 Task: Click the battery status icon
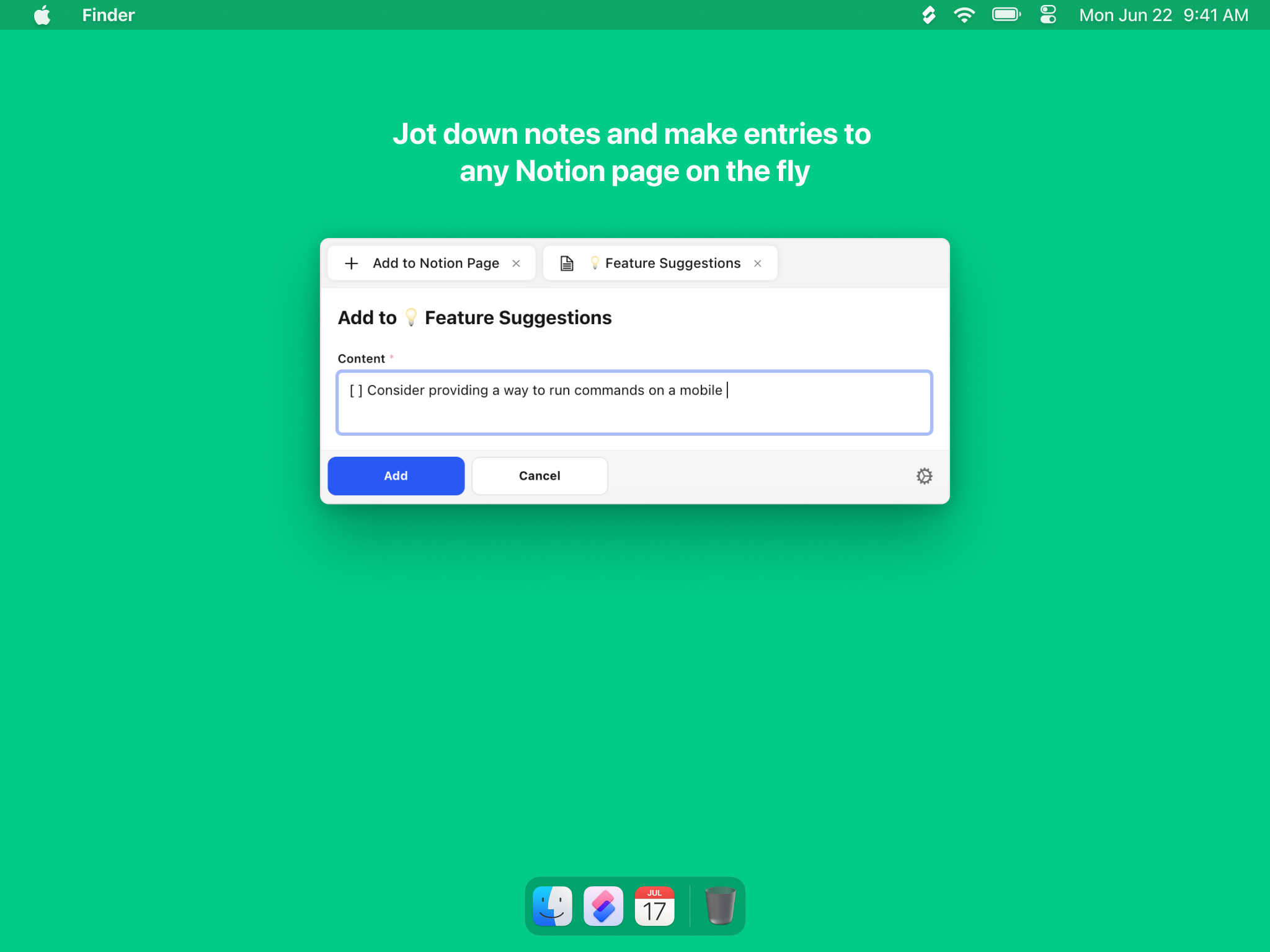[x=1006, y=15]
